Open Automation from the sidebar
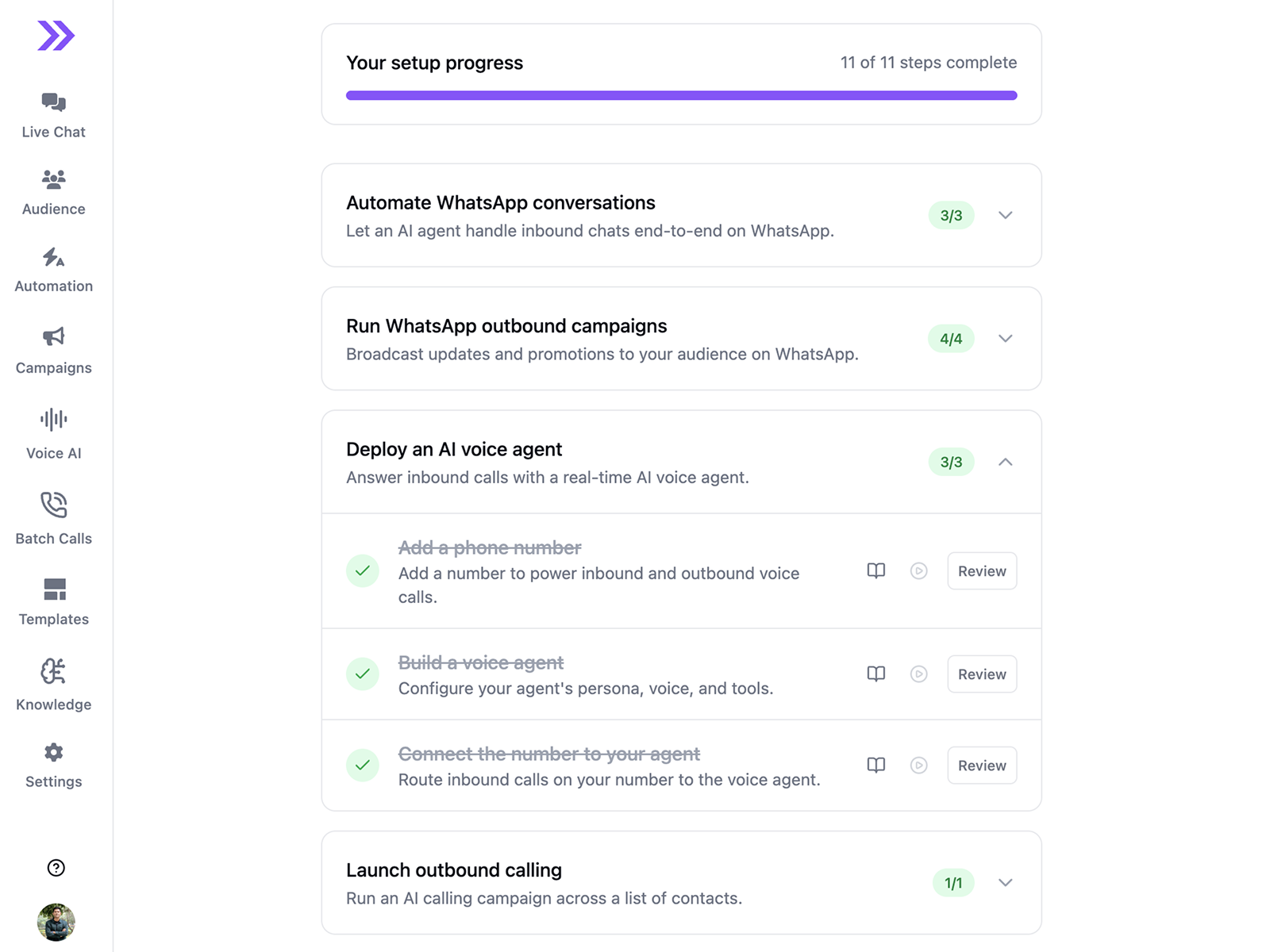Screen dimensions: 1270x952 tap(53, 271)
